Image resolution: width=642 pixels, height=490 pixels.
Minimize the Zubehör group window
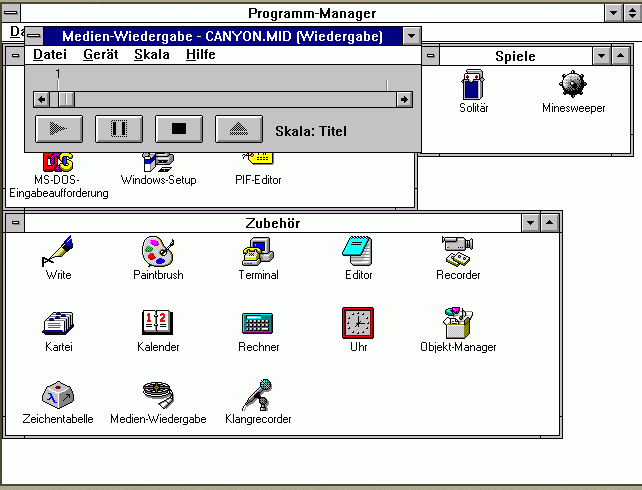(x=531, y=223)
